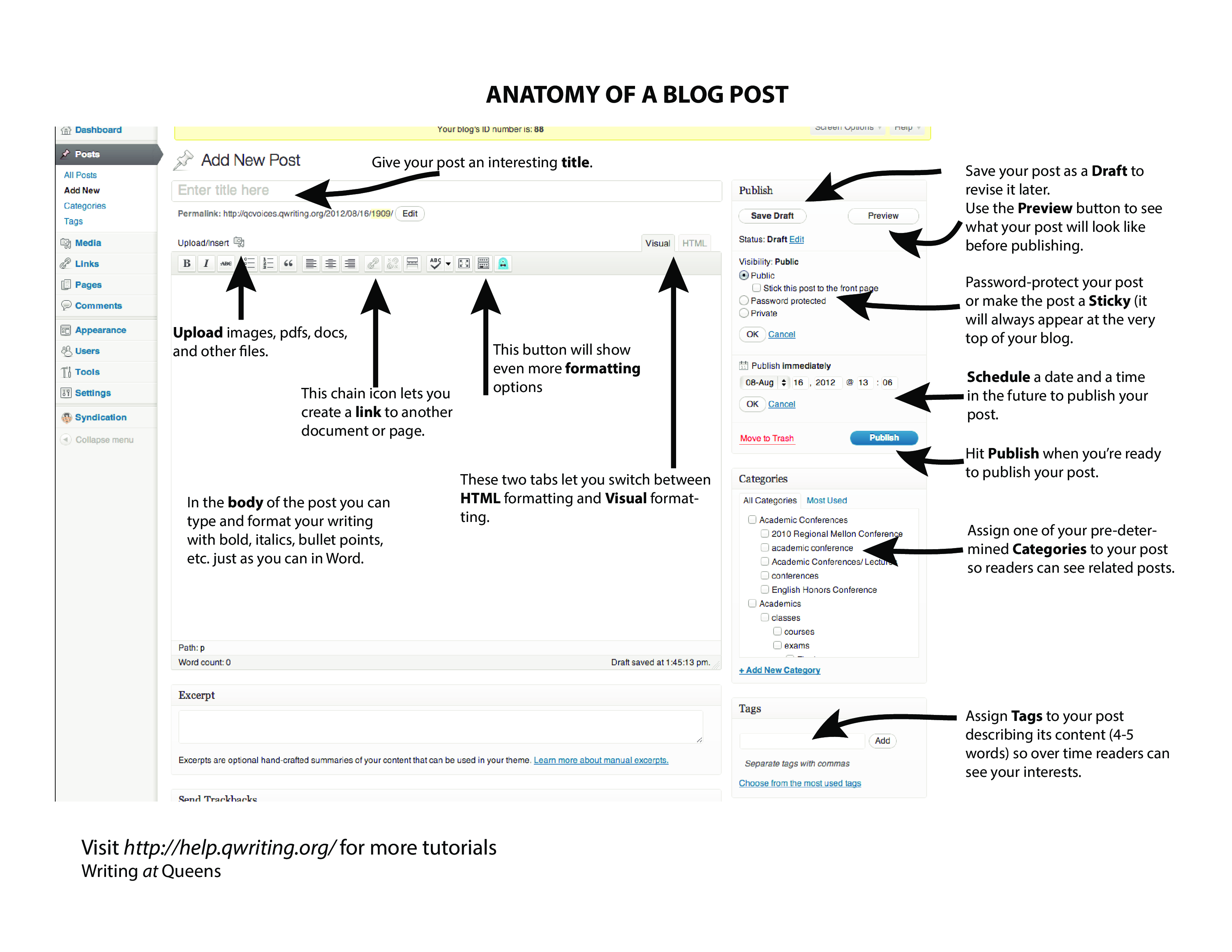The height and width of the screenshot is (952, 1232).
Task: Click the Kitchen sink expand formatting icon
Action: point(483,266)
